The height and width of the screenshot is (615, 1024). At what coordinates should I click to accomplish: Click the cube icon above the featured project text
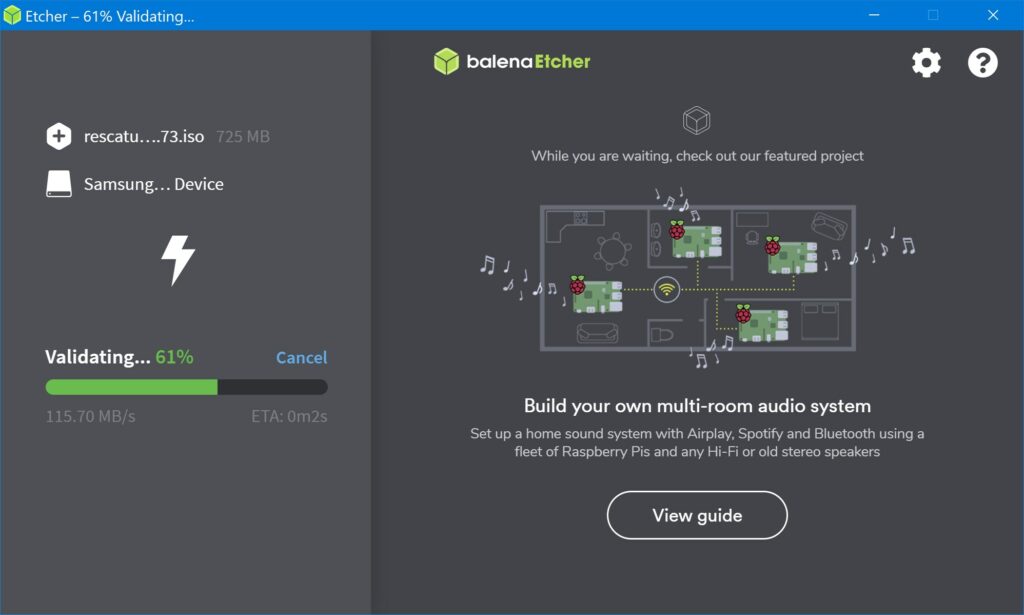(x=696, y=121)
